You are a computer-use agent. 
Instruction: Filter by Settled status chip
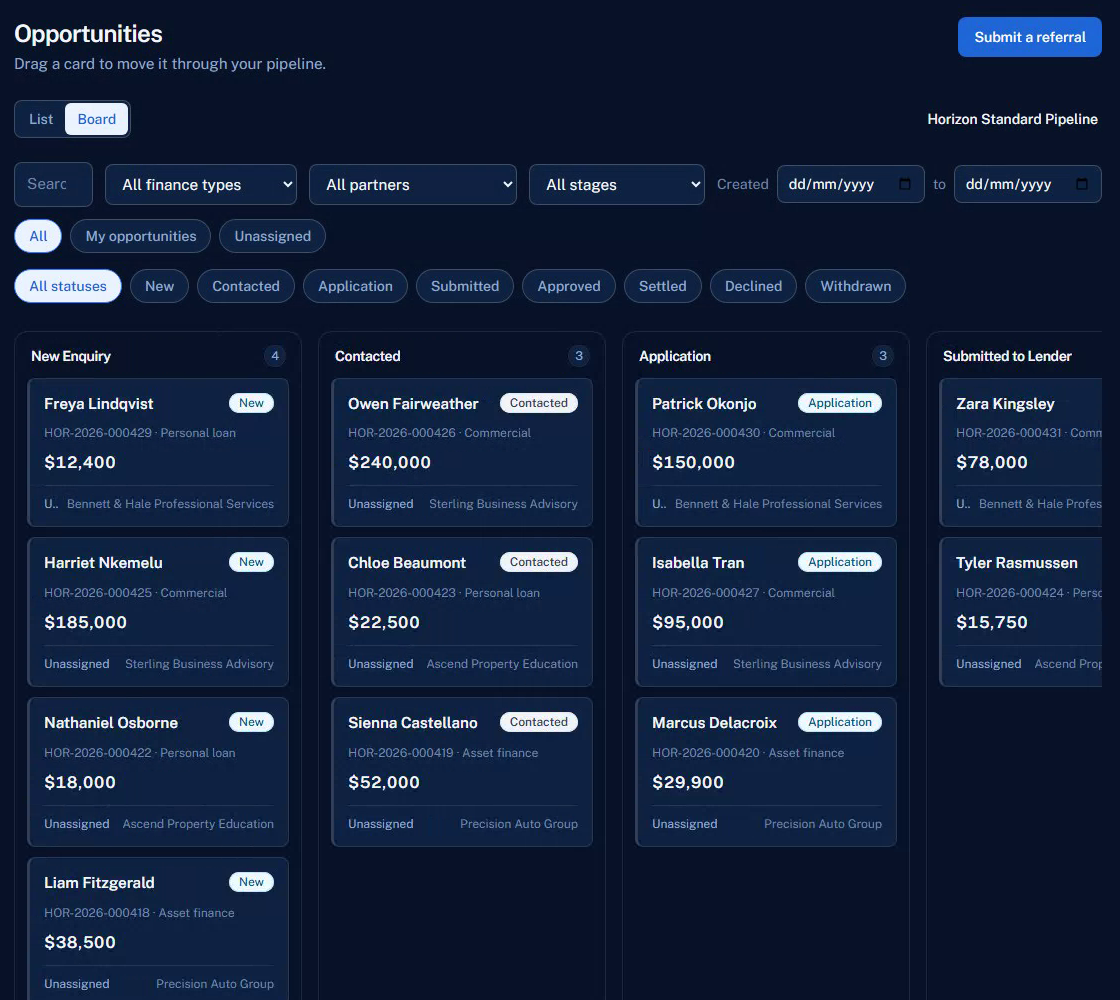click(x=663, y=286)
